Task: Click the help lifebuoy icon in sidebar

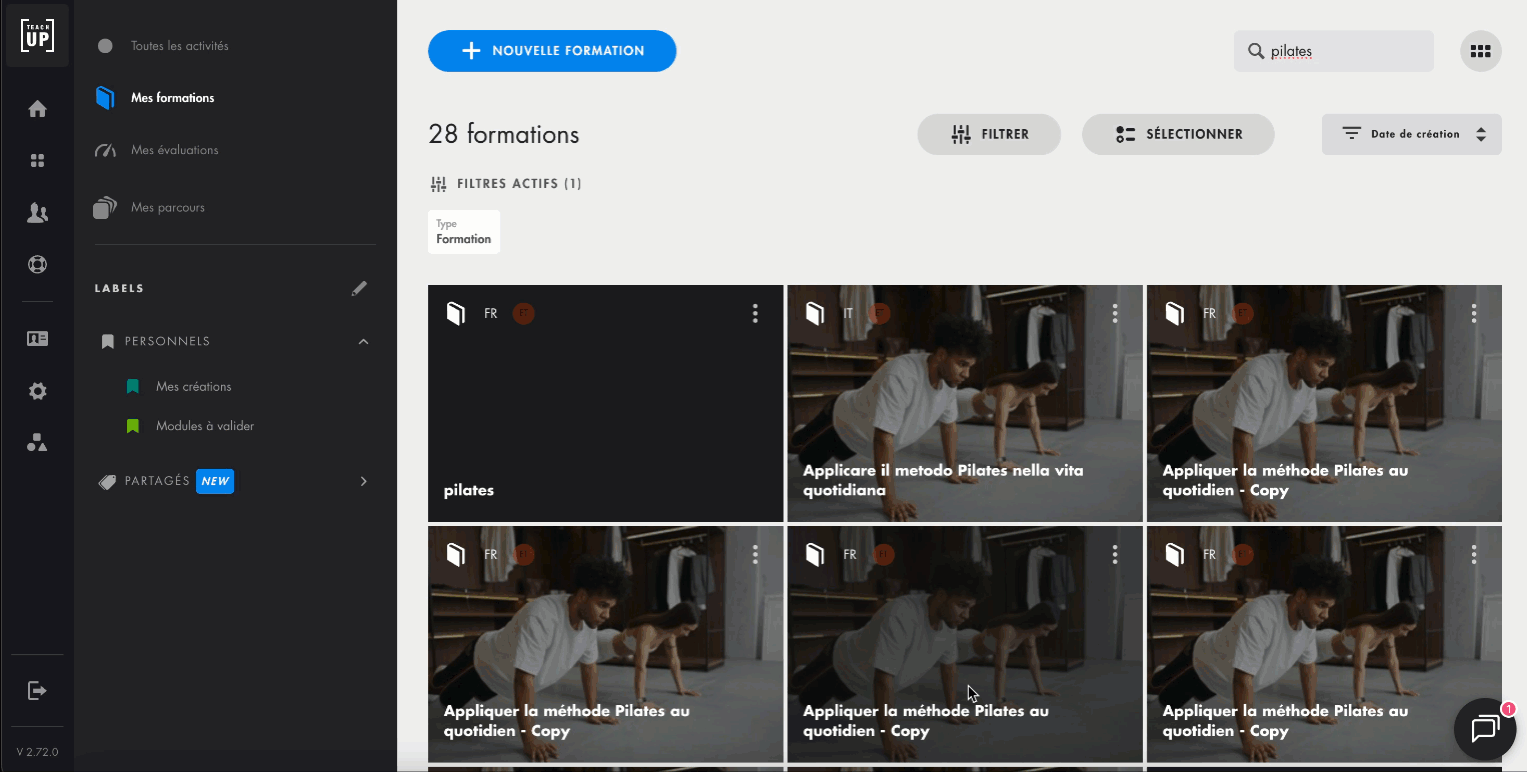Action: point(37,264)
